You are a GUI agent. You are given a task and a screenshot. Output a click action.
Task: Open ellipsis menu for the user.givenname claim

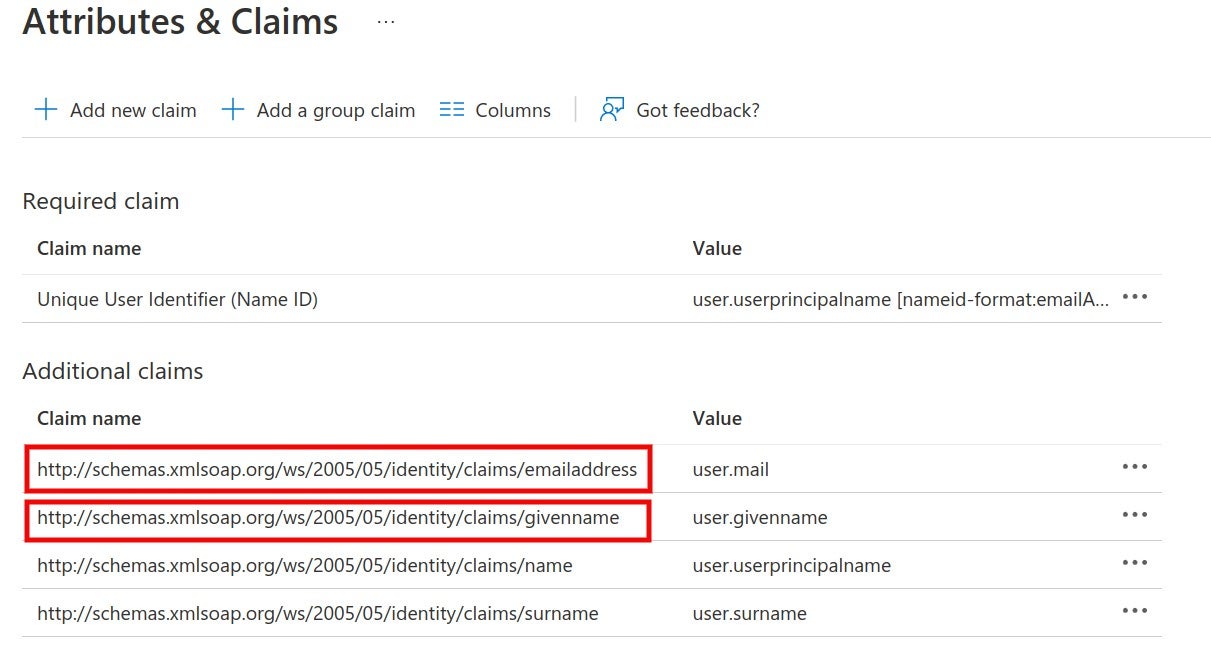(1134, 516)
